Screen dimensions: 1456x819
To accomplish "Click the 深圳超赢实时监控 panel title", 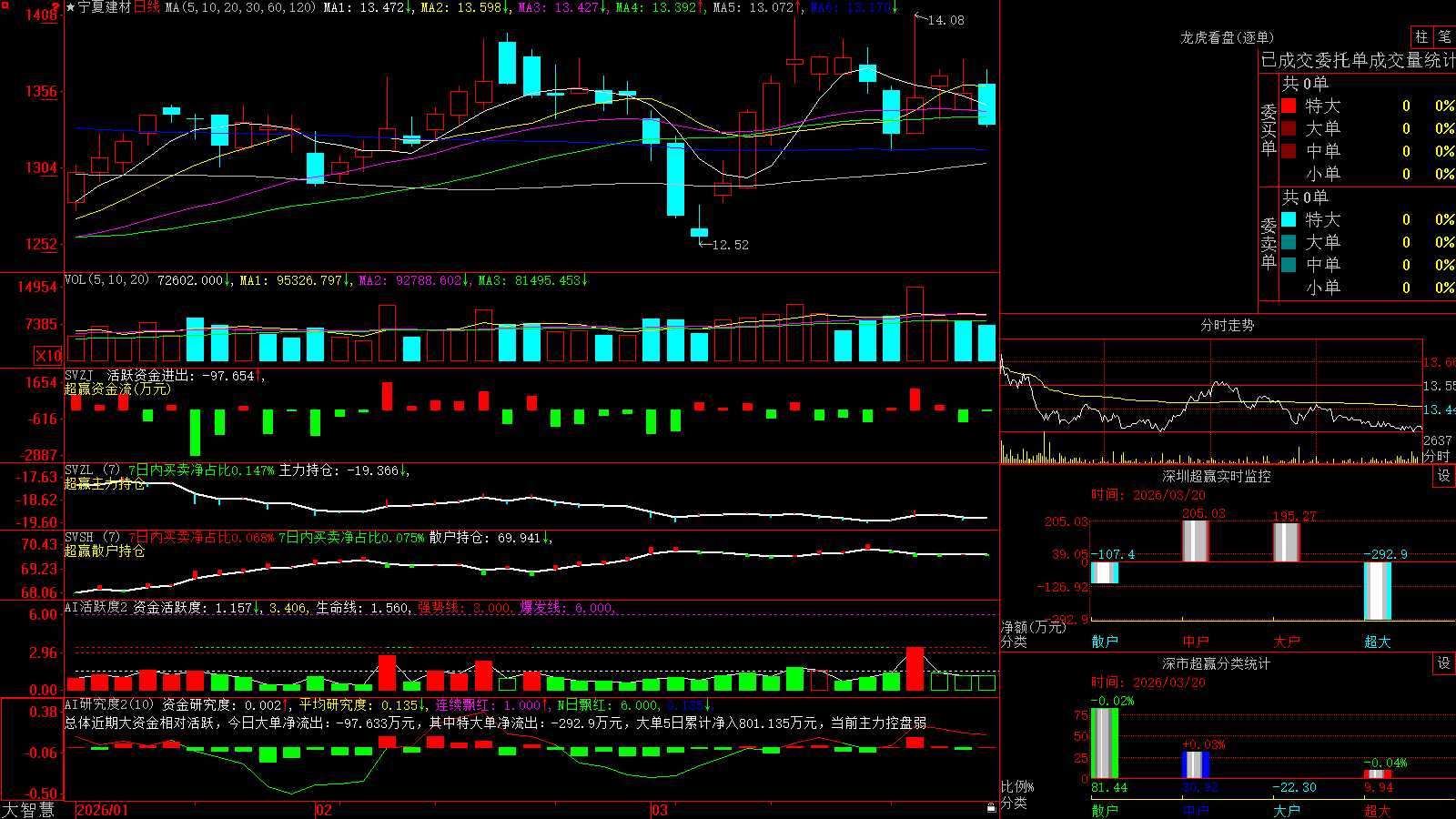I will [x=1217, y=476].
